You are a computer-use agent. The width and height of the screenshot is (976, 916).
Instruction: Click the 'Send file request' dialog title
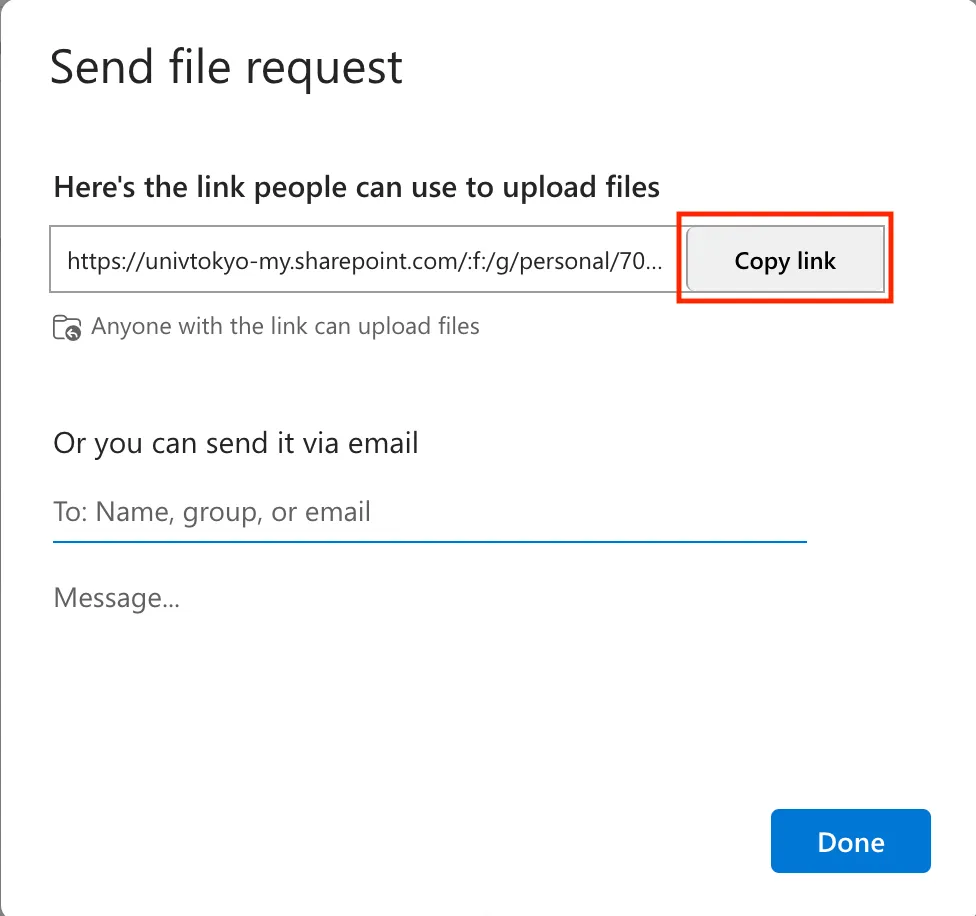pos(226,67)
